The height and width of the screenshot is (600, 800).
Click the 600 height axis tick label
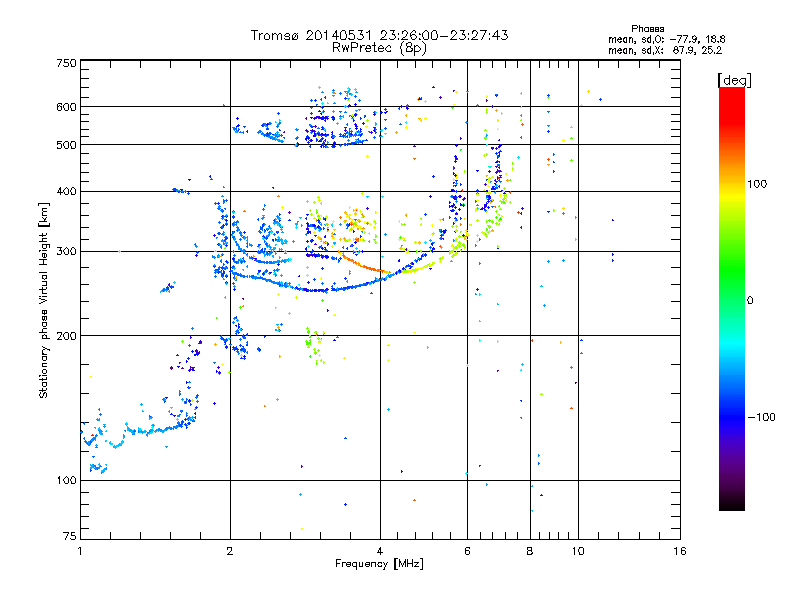[x=66, y=107]
